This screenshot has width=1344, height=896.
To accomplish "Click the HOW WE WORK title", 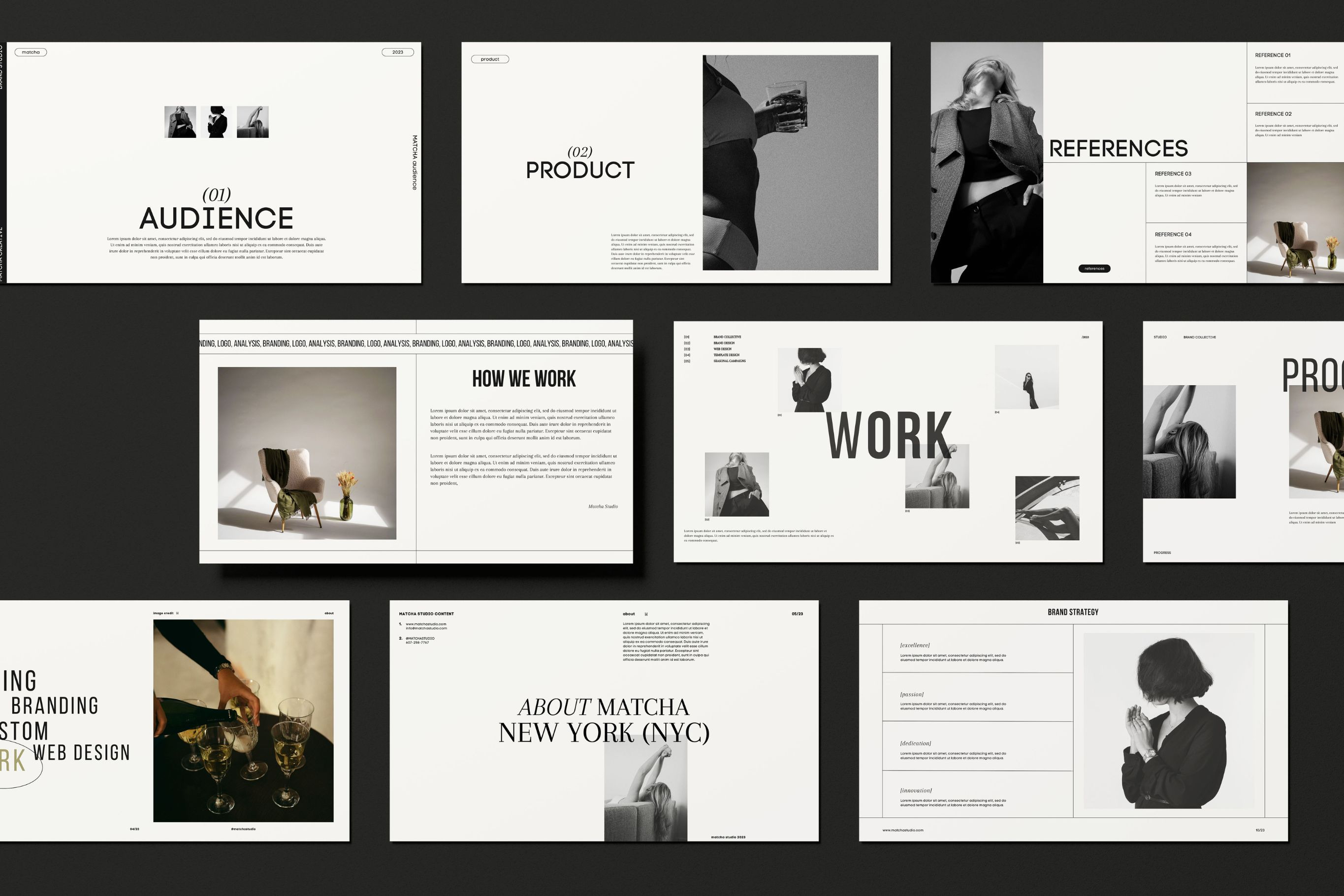I will tap(524, 379).
